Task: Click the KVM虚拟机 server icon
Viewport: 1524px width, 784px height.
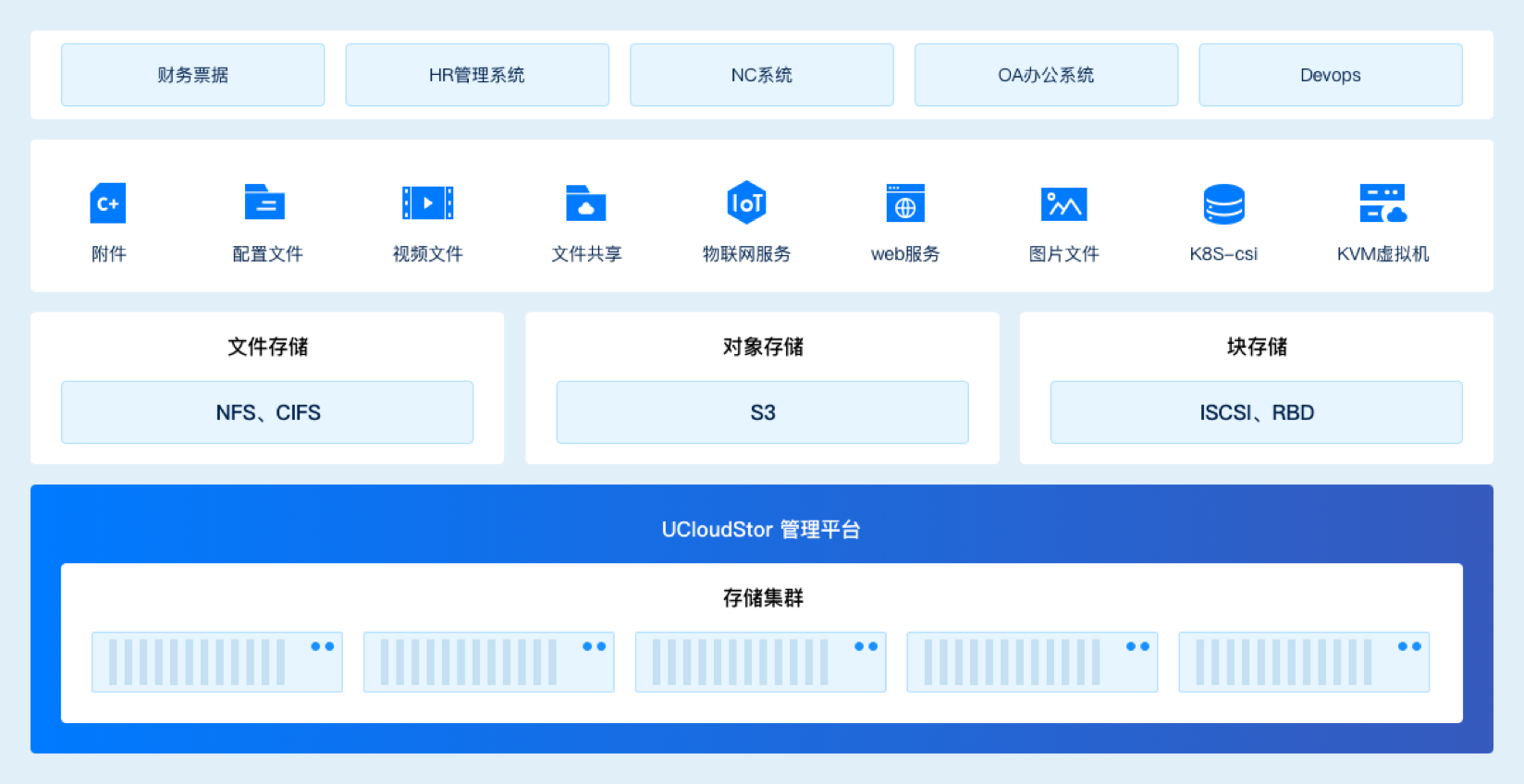Action: tap(1383, 203)
